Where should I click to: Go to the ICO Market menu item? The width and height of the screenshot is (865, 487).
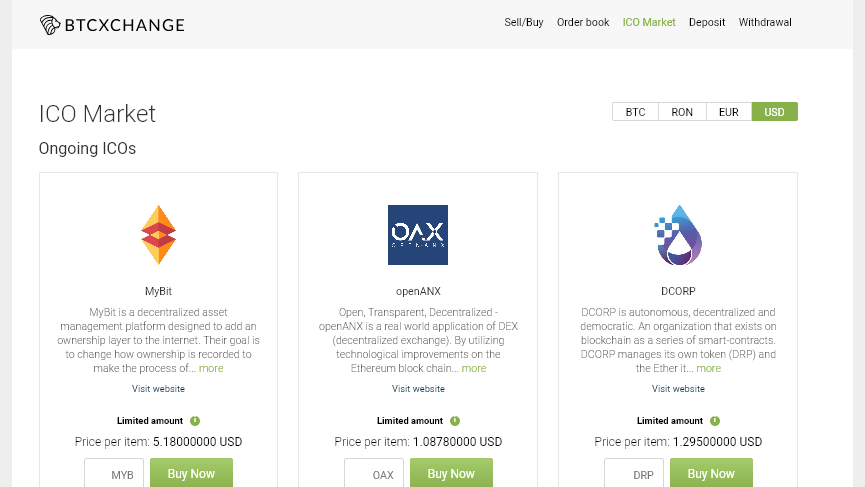coord(649,23)
